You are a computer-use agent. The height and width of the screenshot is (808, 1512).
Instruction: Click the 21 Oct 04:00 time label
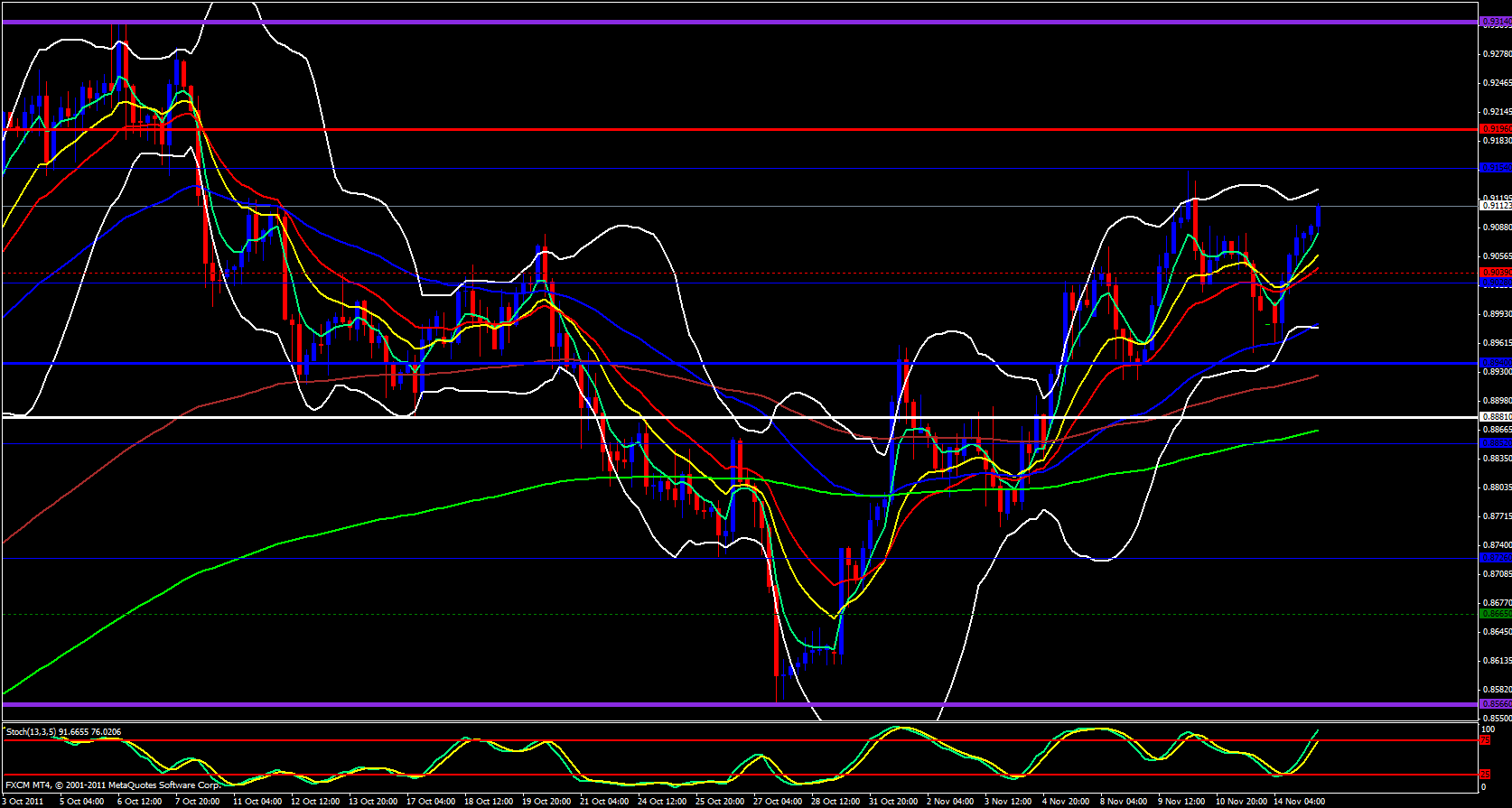click(x=604, y=802)
